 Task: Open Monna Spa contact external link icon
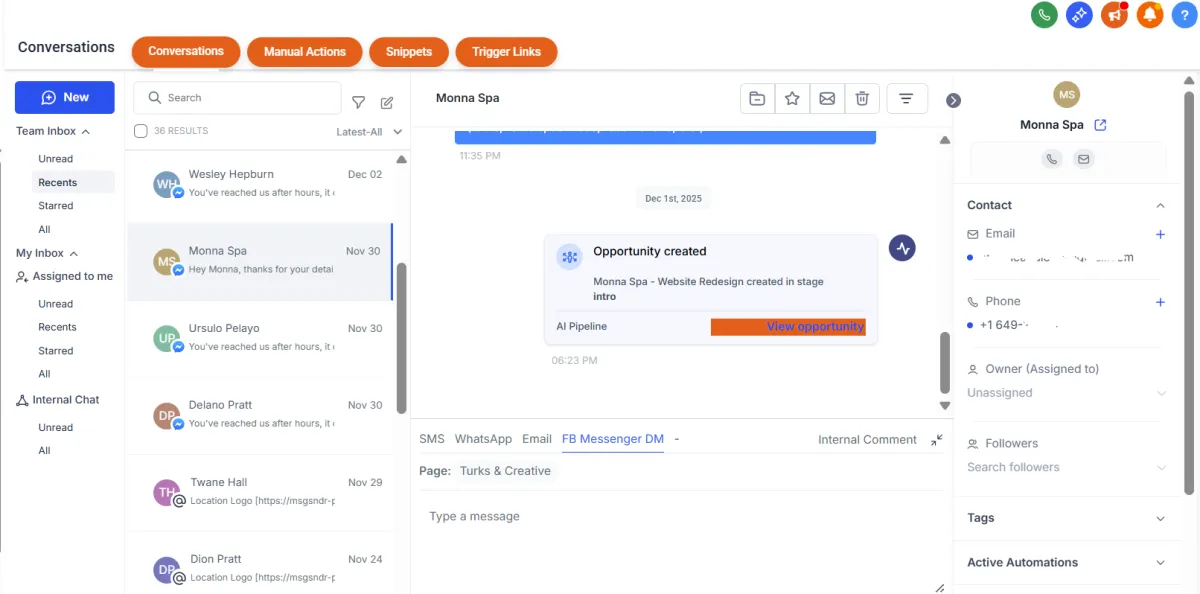tap(1100, 125)
